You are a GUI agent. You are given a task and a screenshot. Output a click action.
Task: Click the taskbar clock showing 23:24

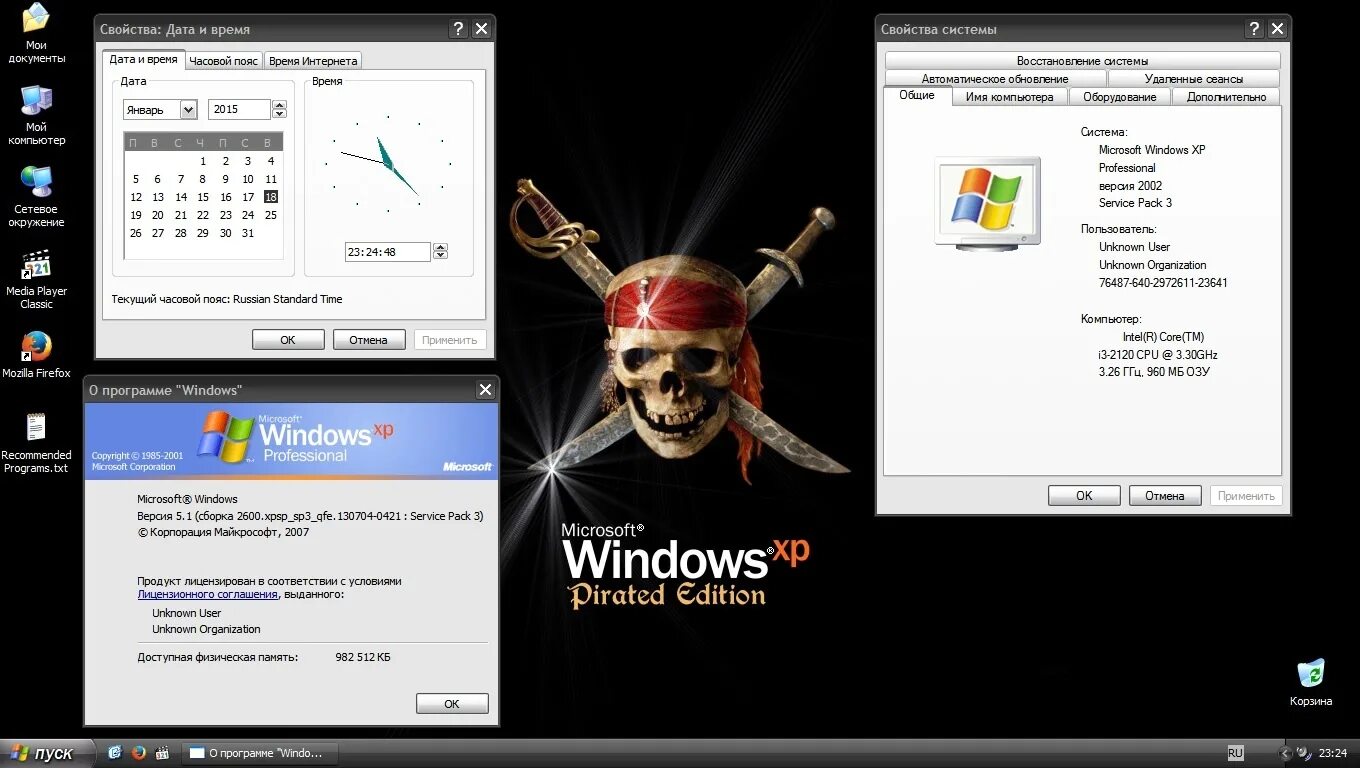1332,753
